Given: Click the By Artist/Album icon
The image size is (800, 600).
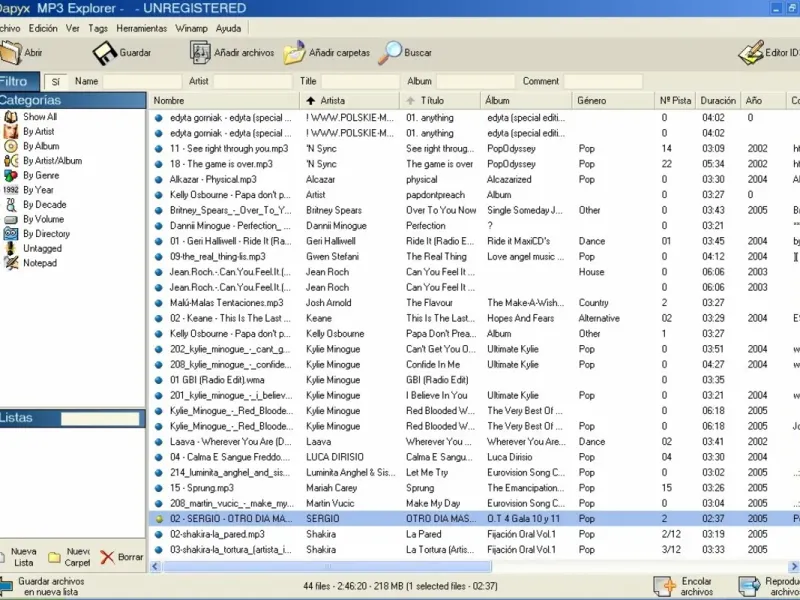Looking at the screenshot, I should tap(11, 161).
